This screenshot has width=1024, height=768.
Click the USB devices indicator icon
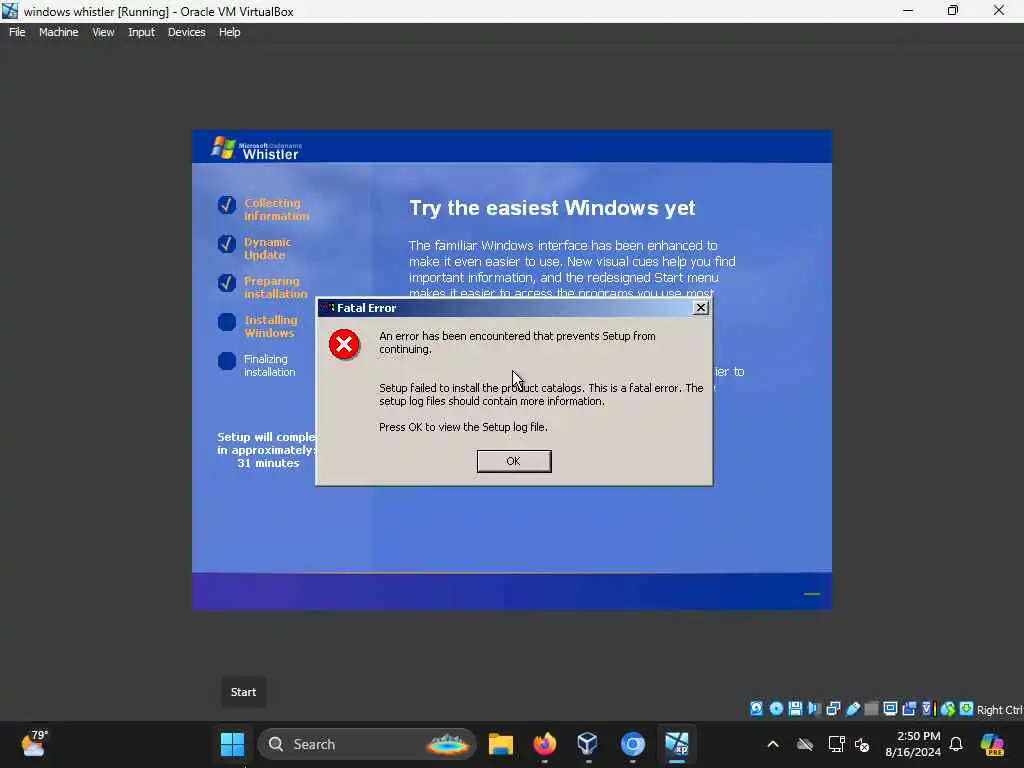(x=853, y=709)
